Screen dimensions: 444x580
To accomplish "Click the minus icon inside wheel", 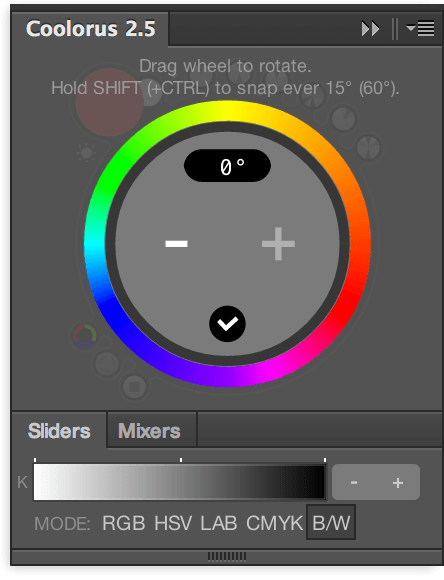I will pyautogui.click(x=176, y=243).
